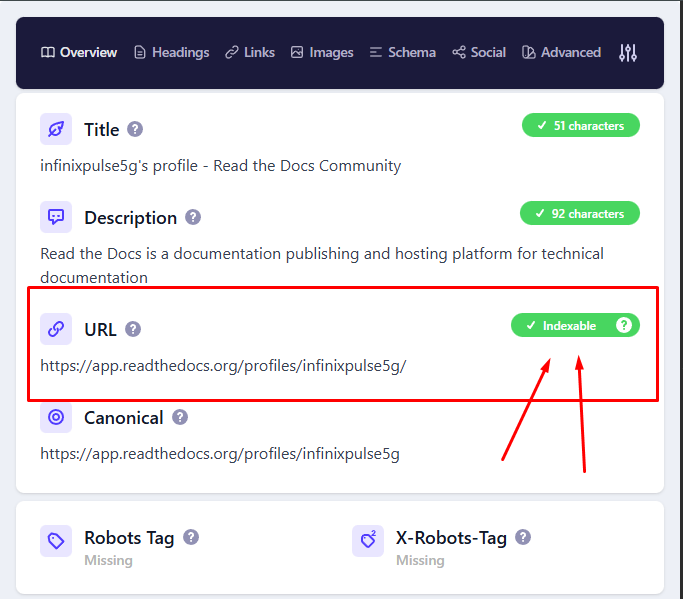This screenshot has width=683, height=599.
Task: Go to the Schema tab
Action: click(x=402, y=53)
